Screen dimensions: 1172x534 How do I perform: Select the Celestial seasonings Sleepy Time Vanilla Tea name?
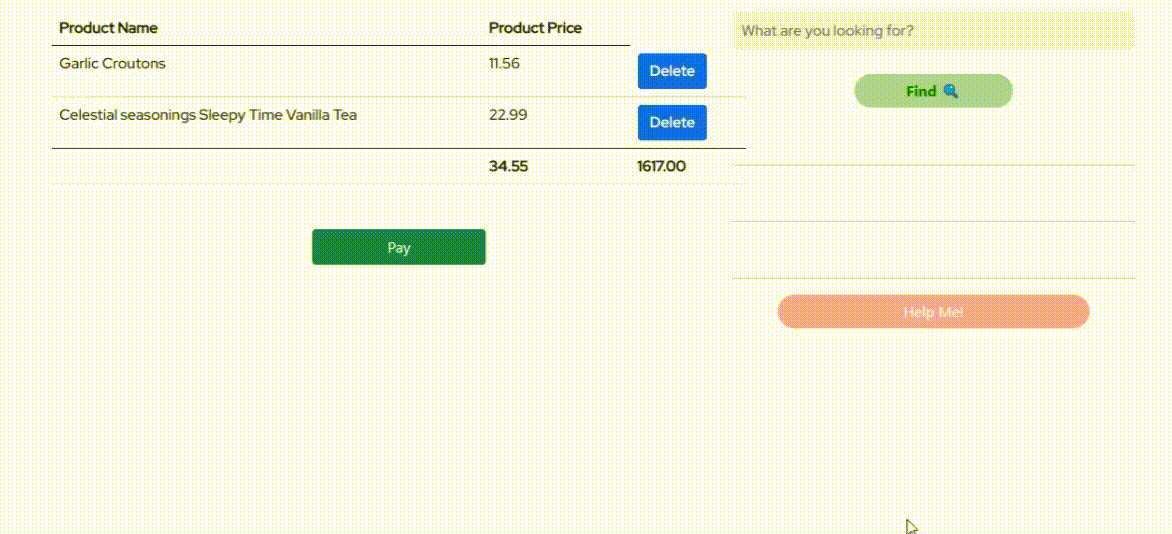tap(208, 115)
